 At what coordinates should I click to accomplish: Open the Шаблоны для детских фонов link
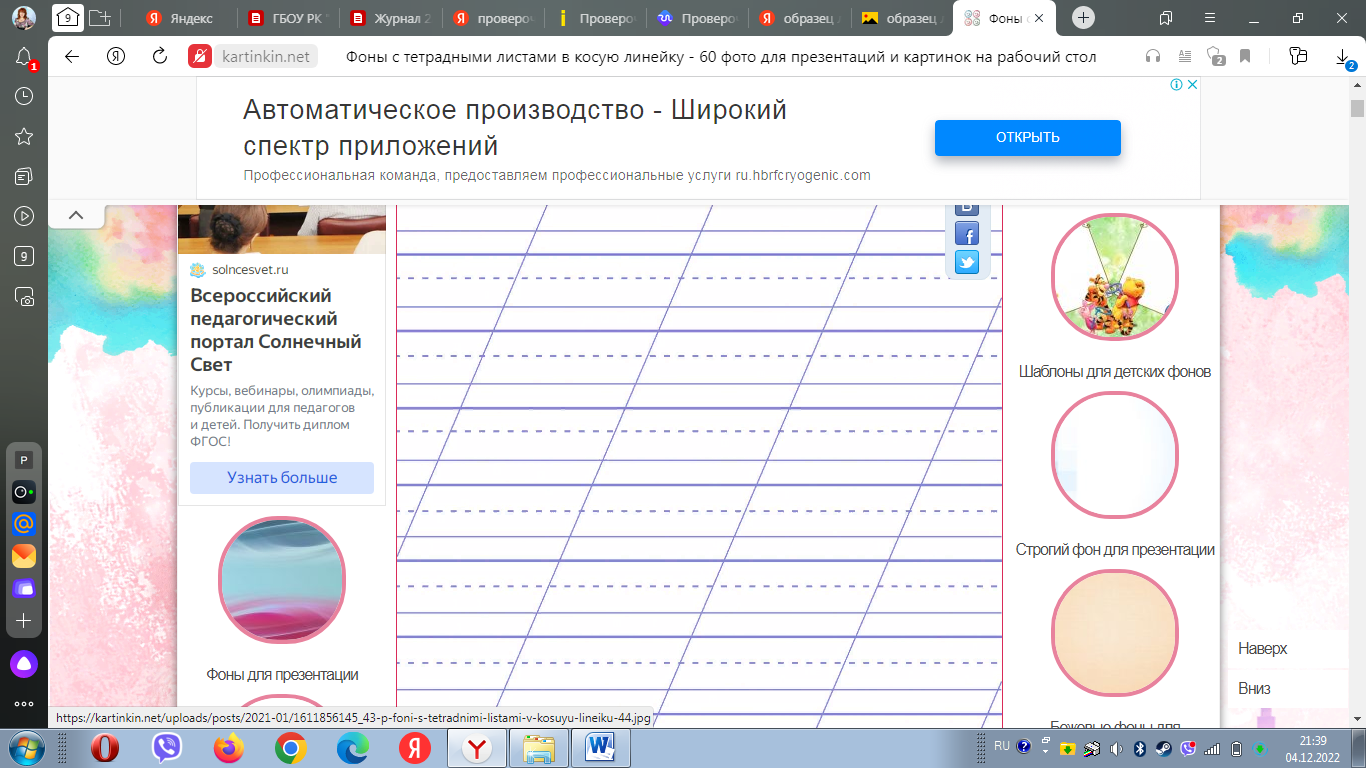tap(1115, 371)
